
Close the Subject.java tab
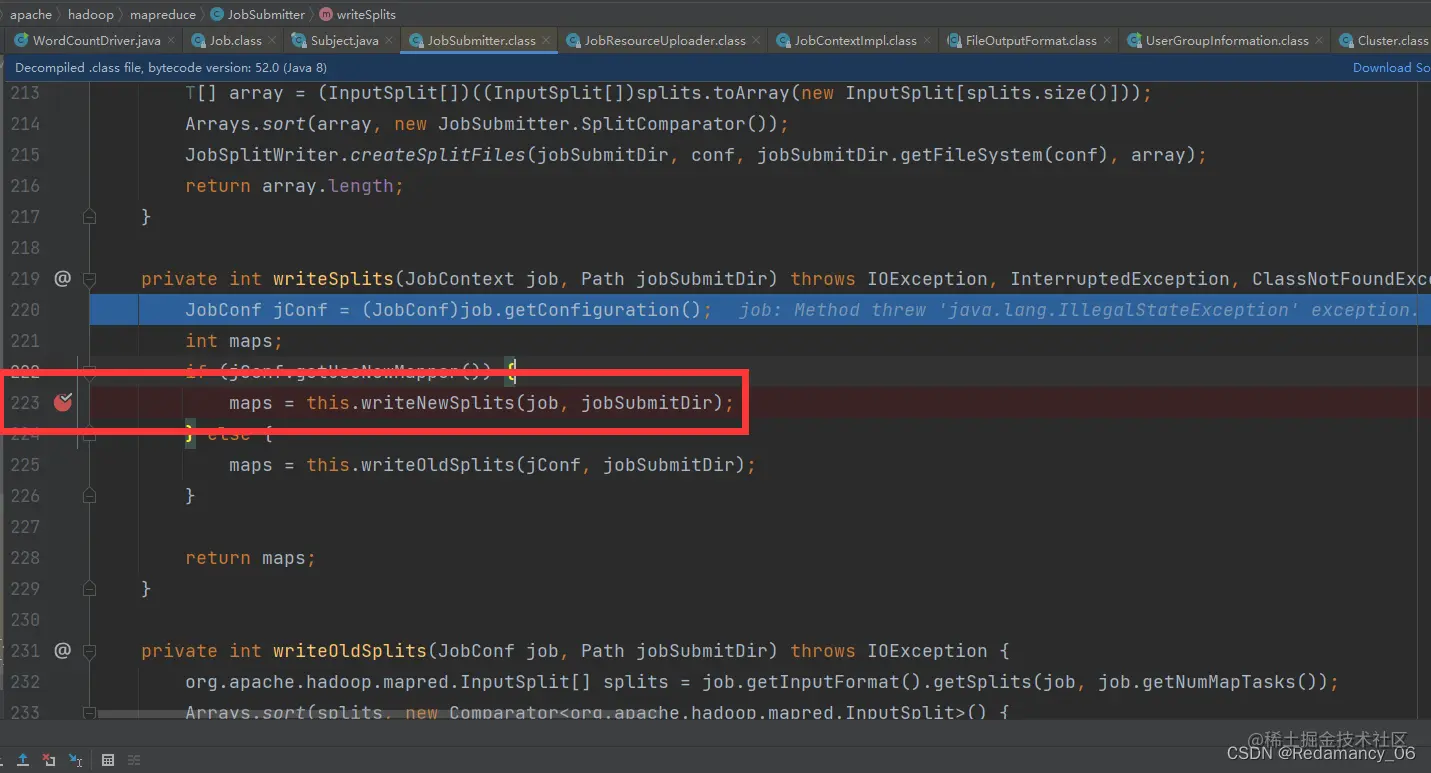[390, 41]
